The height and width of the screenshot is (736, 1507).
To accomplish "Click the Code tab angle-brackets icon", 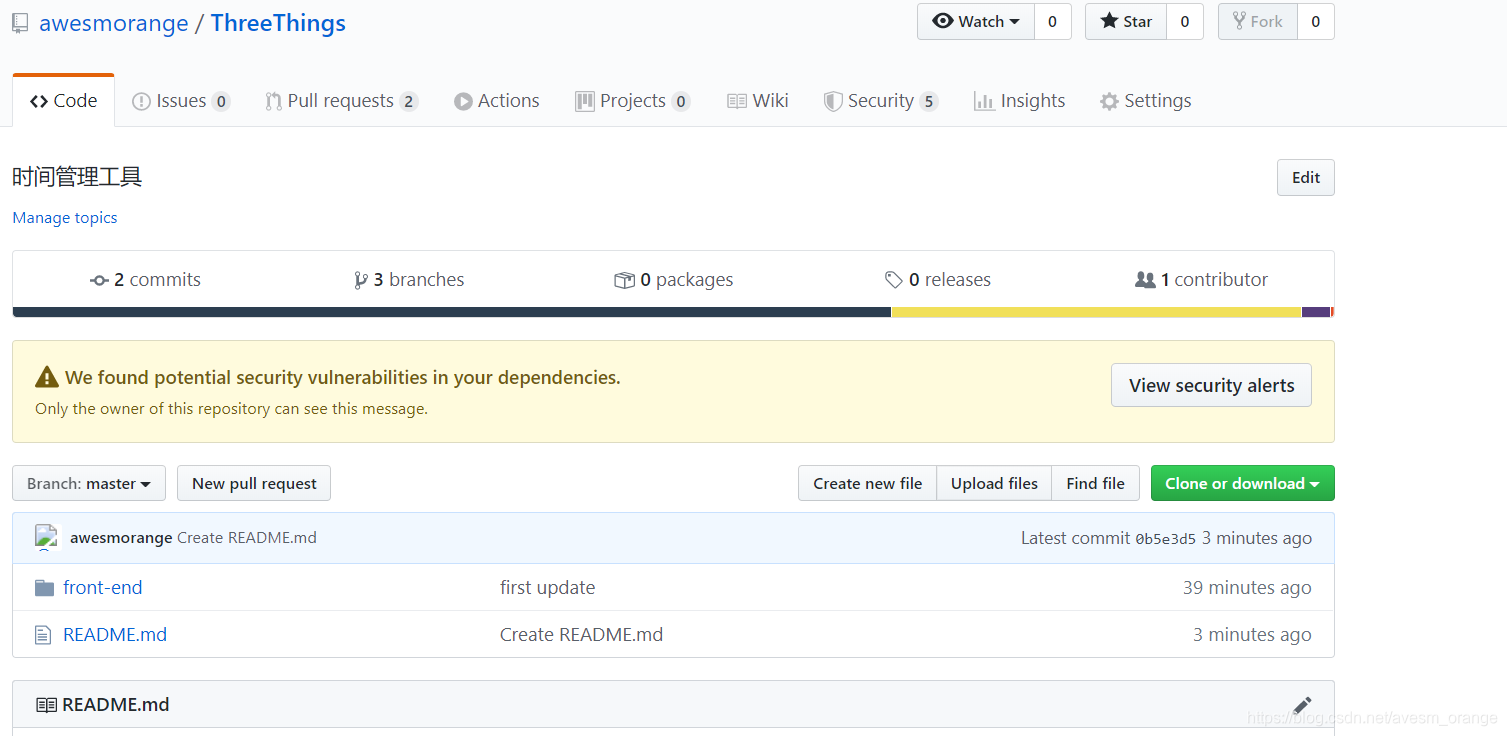I will [x=39, y=101].
